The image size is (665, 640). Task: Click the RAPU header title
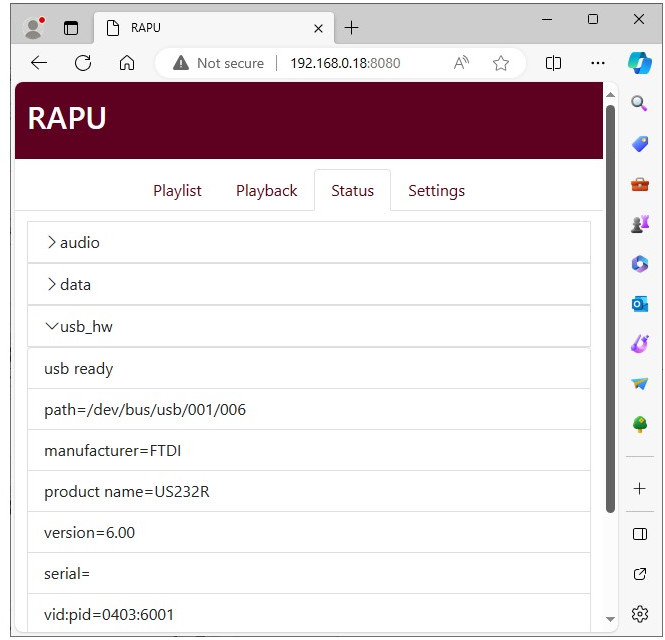67,118
